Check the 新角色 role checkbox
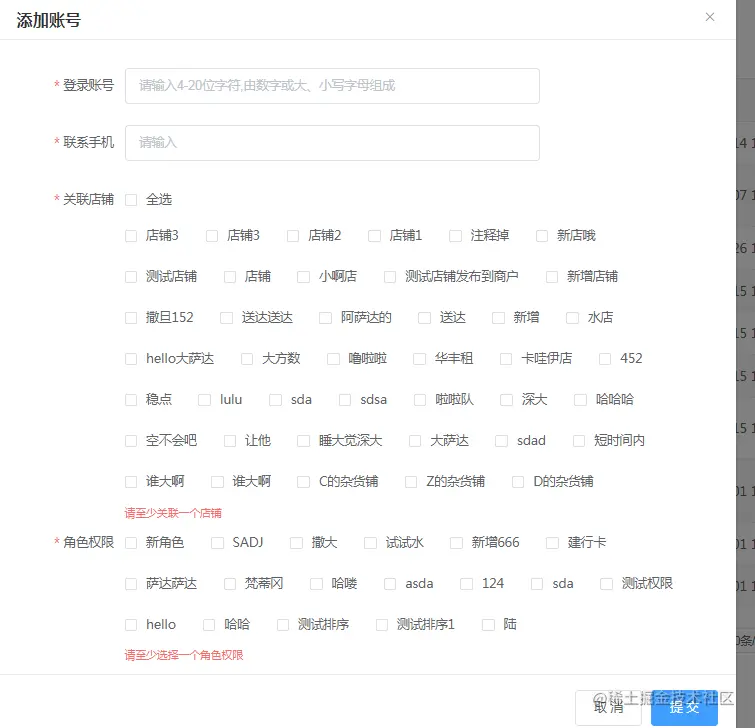 pyautogui.click(x=131, y=543)
